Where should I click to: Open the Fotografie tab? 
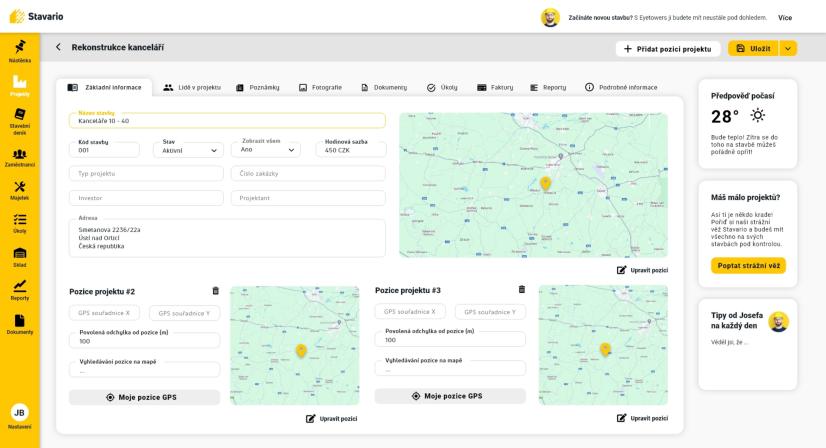[320, 87]
